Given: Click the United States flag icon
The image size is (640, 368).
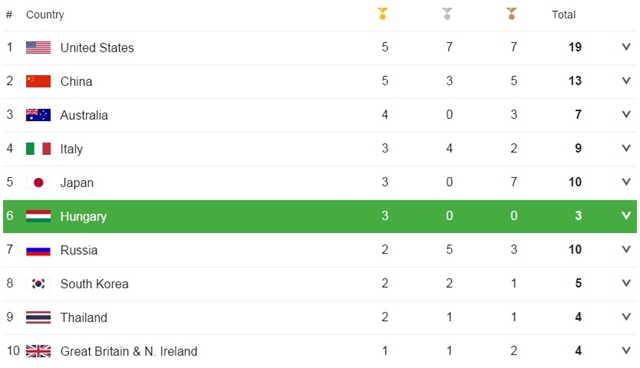Looking at the screenshot, I should click(x=38, y=47).
